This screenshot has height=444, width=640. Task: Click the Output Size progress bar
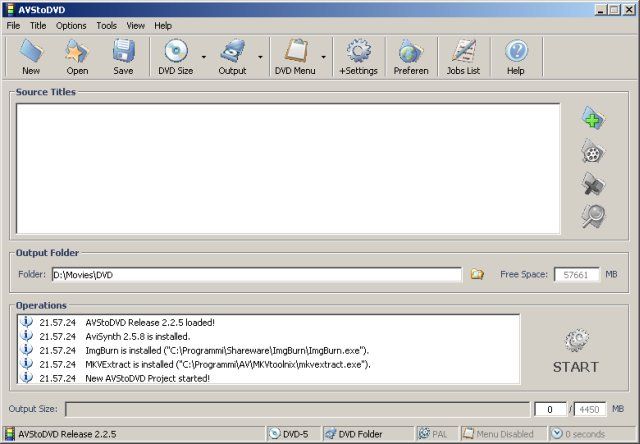[x=297, y=409]
